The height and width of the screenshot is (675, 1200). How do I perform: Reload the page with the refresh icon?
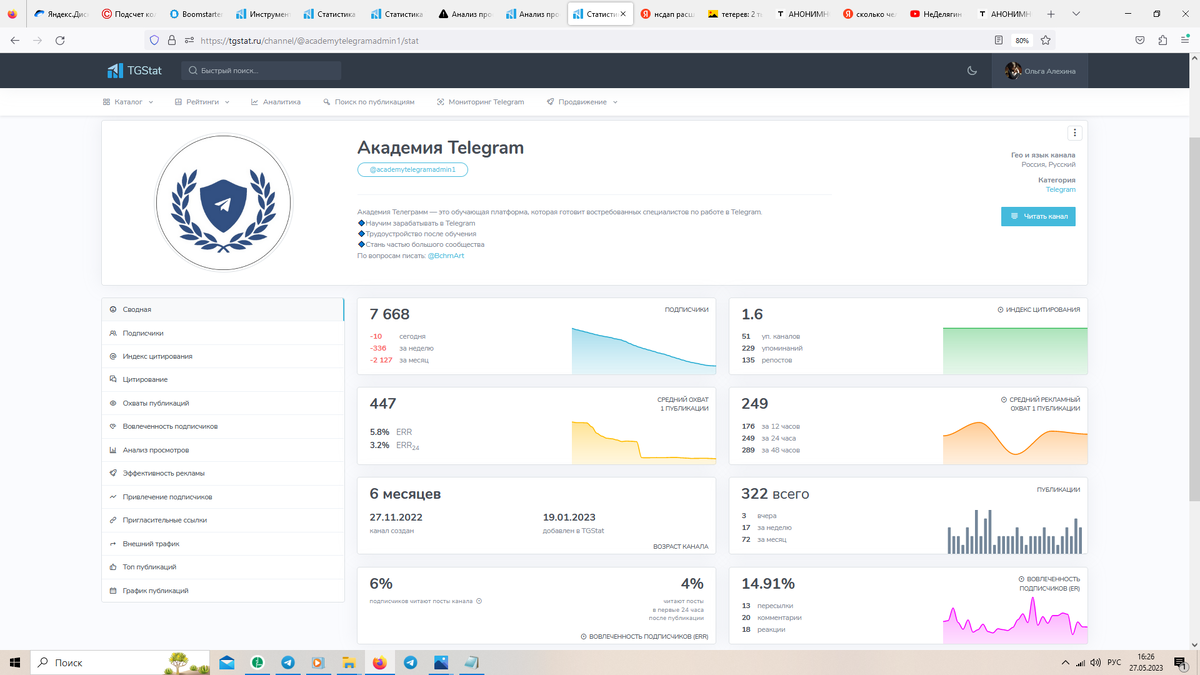click(60, 40)
